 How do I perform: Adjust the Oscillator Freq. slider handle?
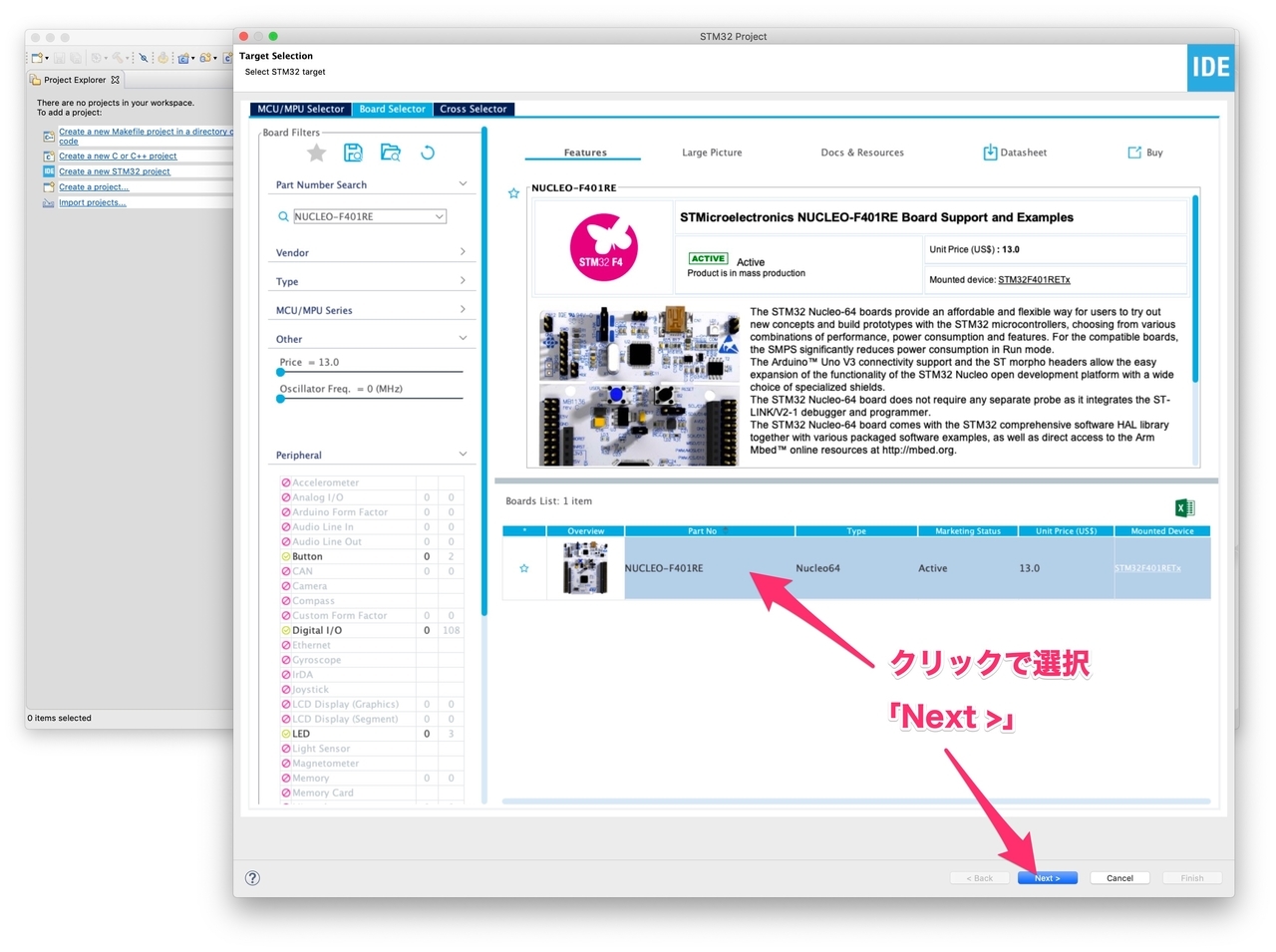point(281,399)
